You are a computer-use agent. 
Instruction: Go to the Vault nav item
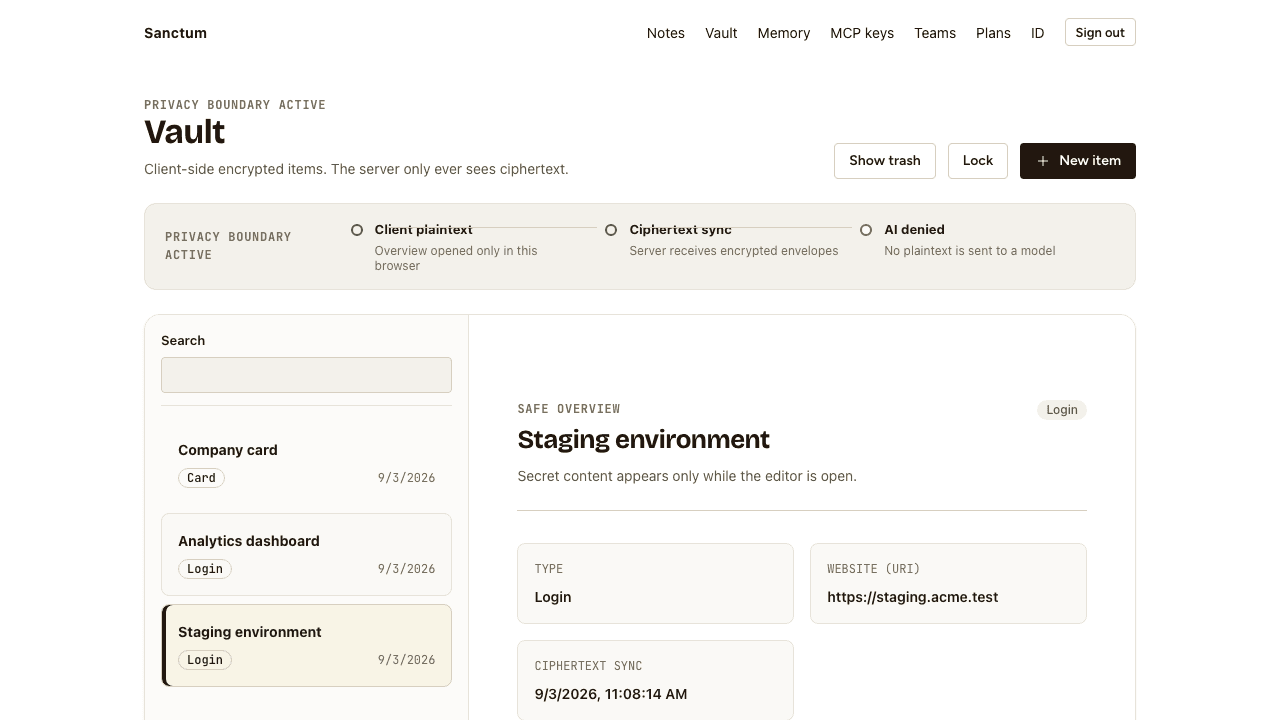pos(721,33)
